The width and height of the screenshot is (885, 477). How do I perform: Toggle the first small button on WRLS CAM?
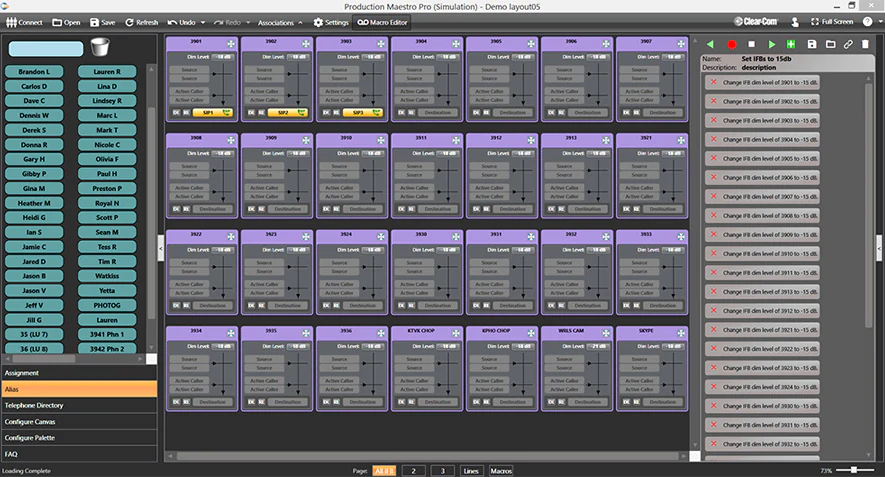point(551,402)
